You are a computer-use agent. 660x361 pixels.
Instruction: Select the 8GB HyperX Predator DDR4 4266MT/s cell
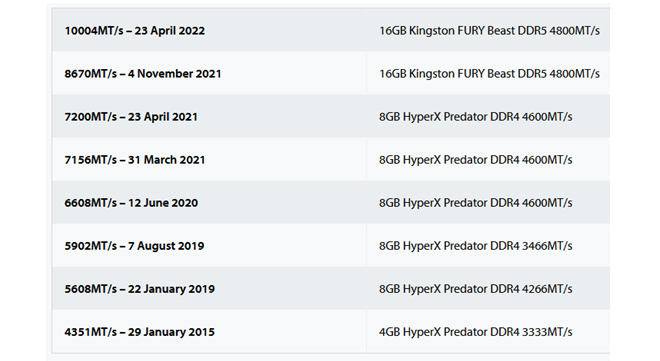[x=488, y=289]
